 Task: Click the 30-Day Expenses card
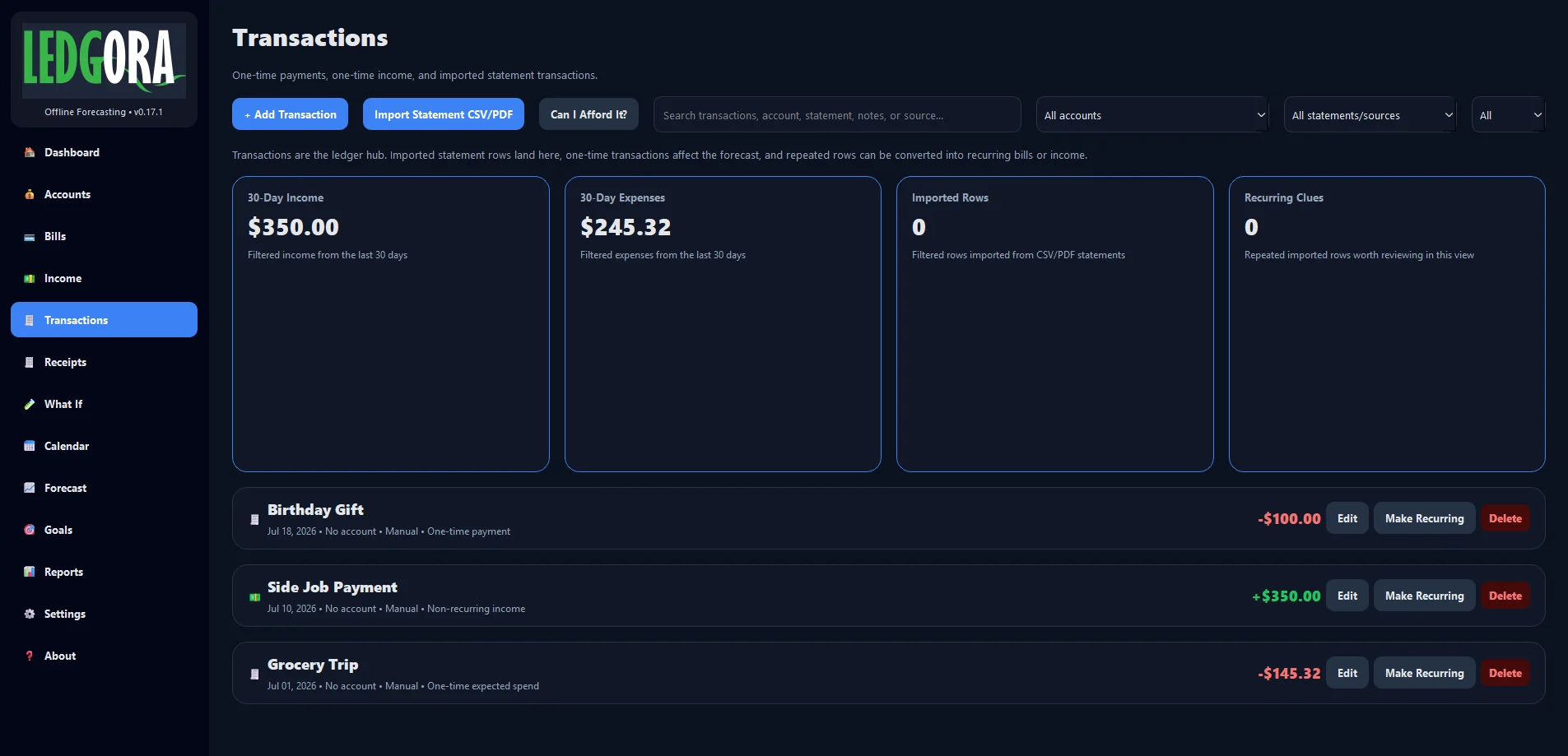[x=723, y=324]
